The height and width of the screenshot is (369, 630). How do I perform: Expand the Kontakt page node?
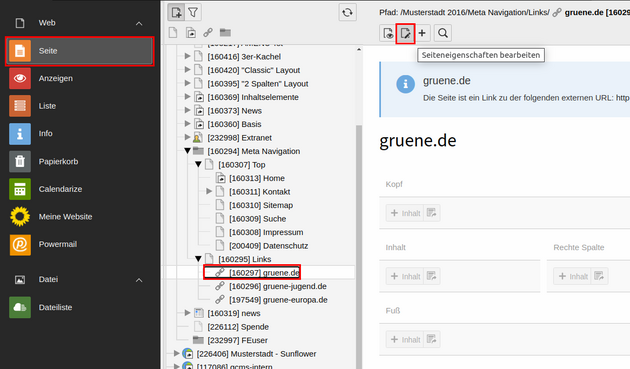(x=209, y=192)
